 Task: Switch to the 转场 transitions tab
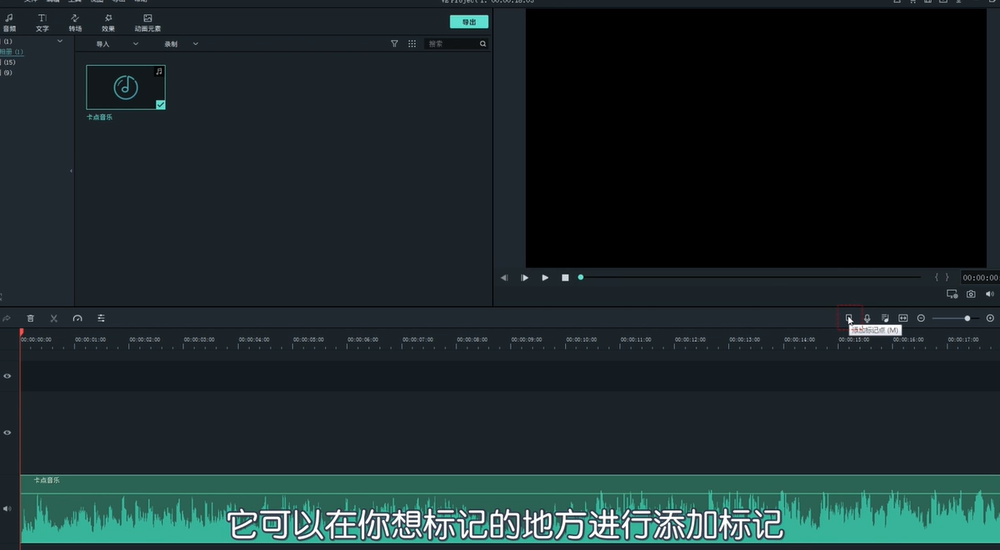(75, 22)
